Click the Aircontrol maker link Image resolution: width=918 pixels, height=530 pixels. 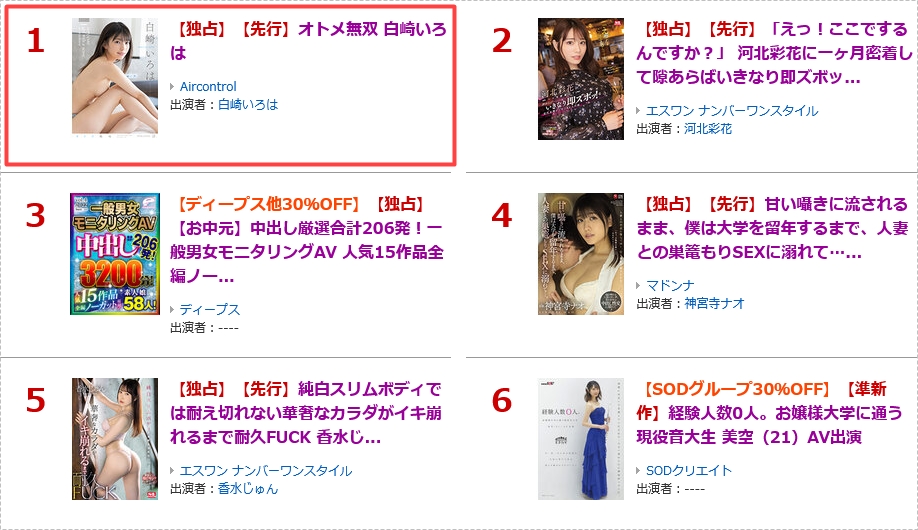click(x=208, y=87)
